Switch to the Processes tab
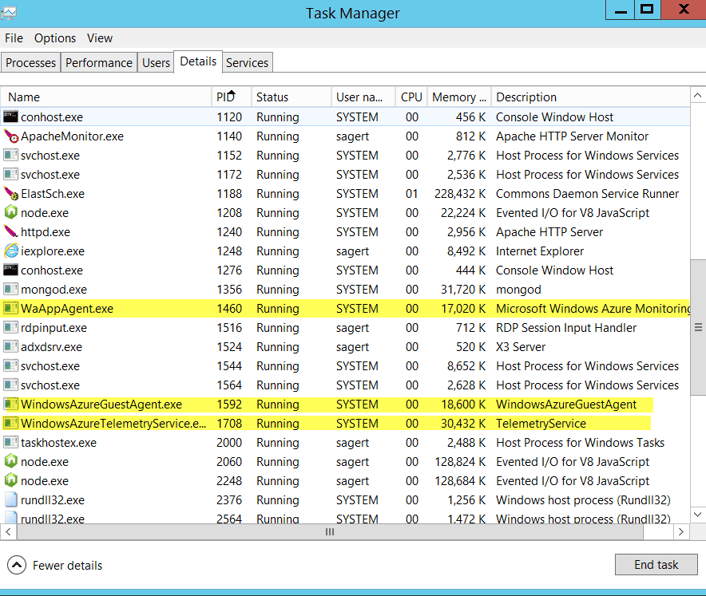The image size is (706, 596). pos(31,63)
